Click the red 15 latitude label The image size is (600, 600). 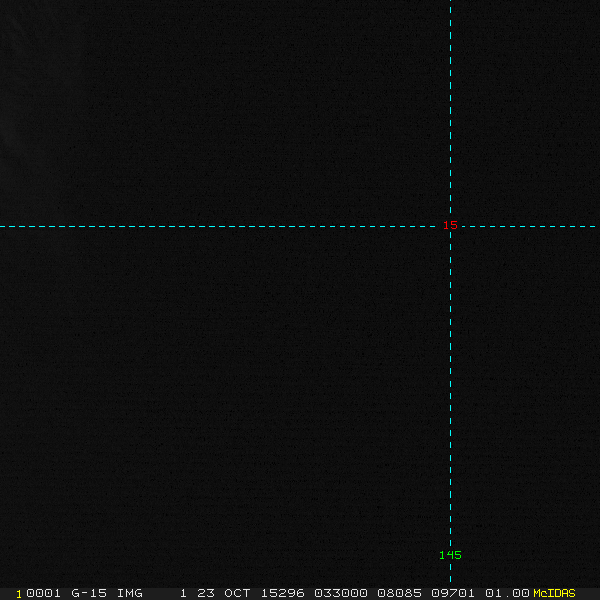pyautogui.click(x=450, y=225)
